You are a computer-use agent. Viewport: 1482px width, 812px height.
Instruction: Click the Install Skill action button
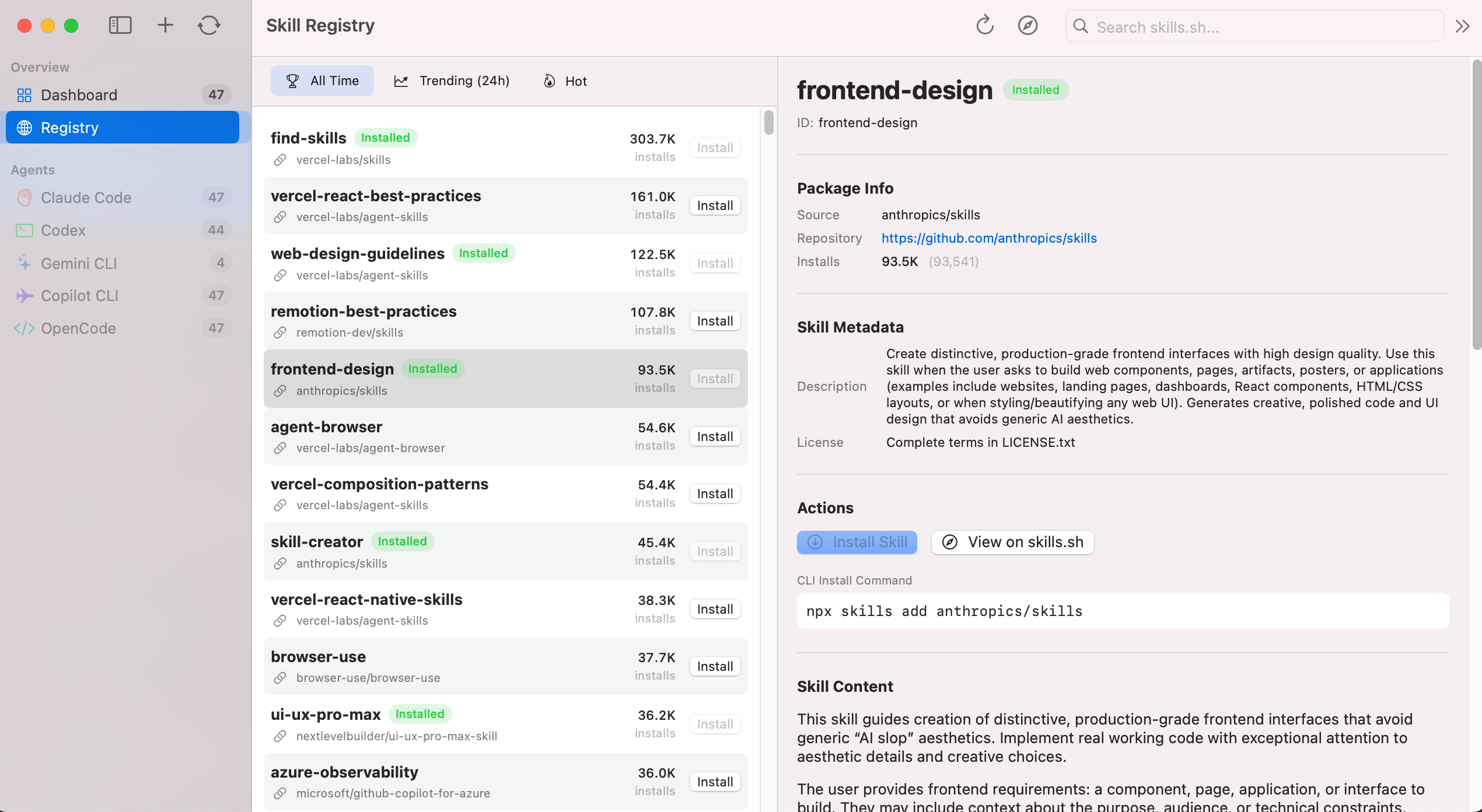856,542
